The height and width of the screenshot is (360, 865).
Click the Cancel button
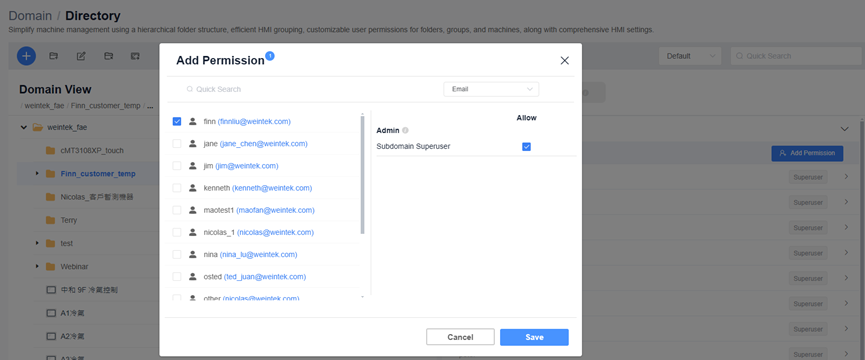[460, 337]
